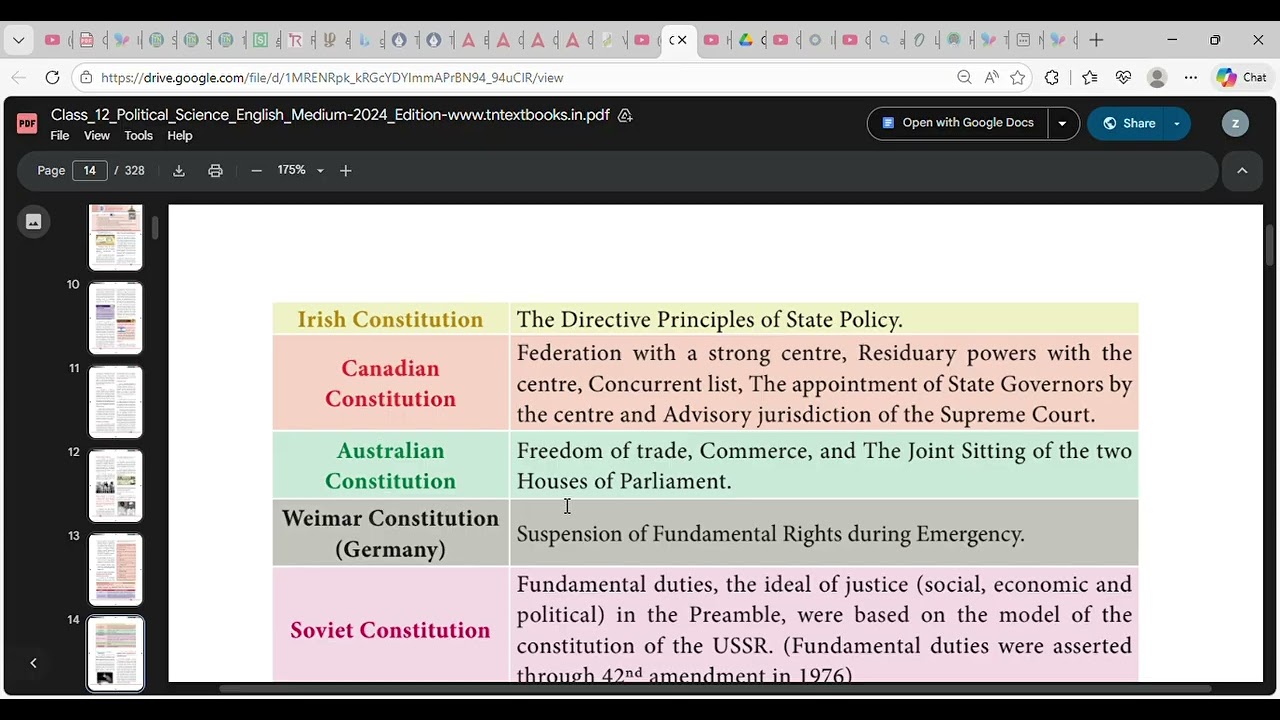Screen dimensions: 1280x720
Task: Click the Class_12_Political_Science PDF file name
Action: pos(330,115)
